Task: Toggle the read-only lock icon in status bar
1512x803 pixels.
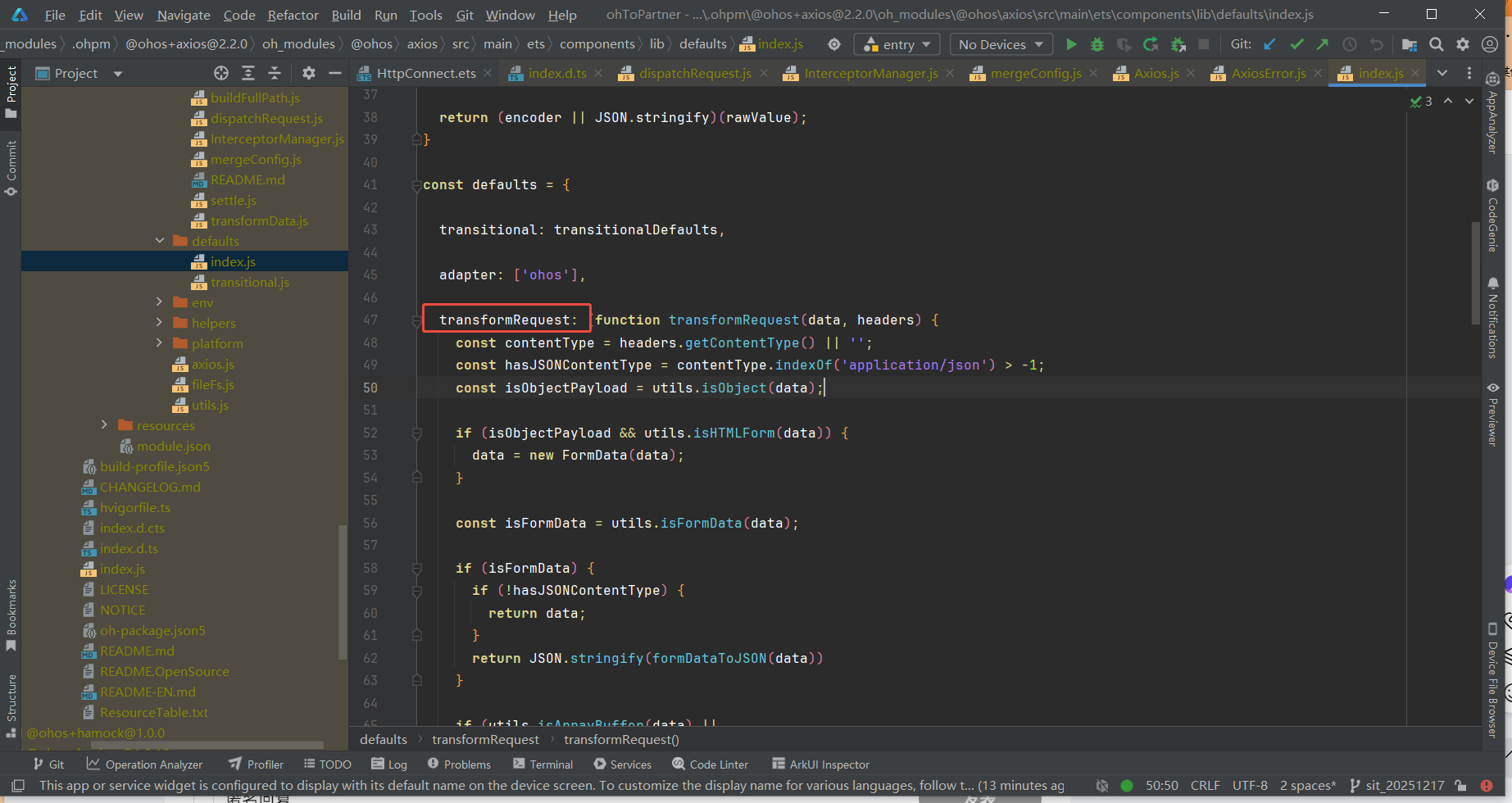Action: pos(1460,785)
